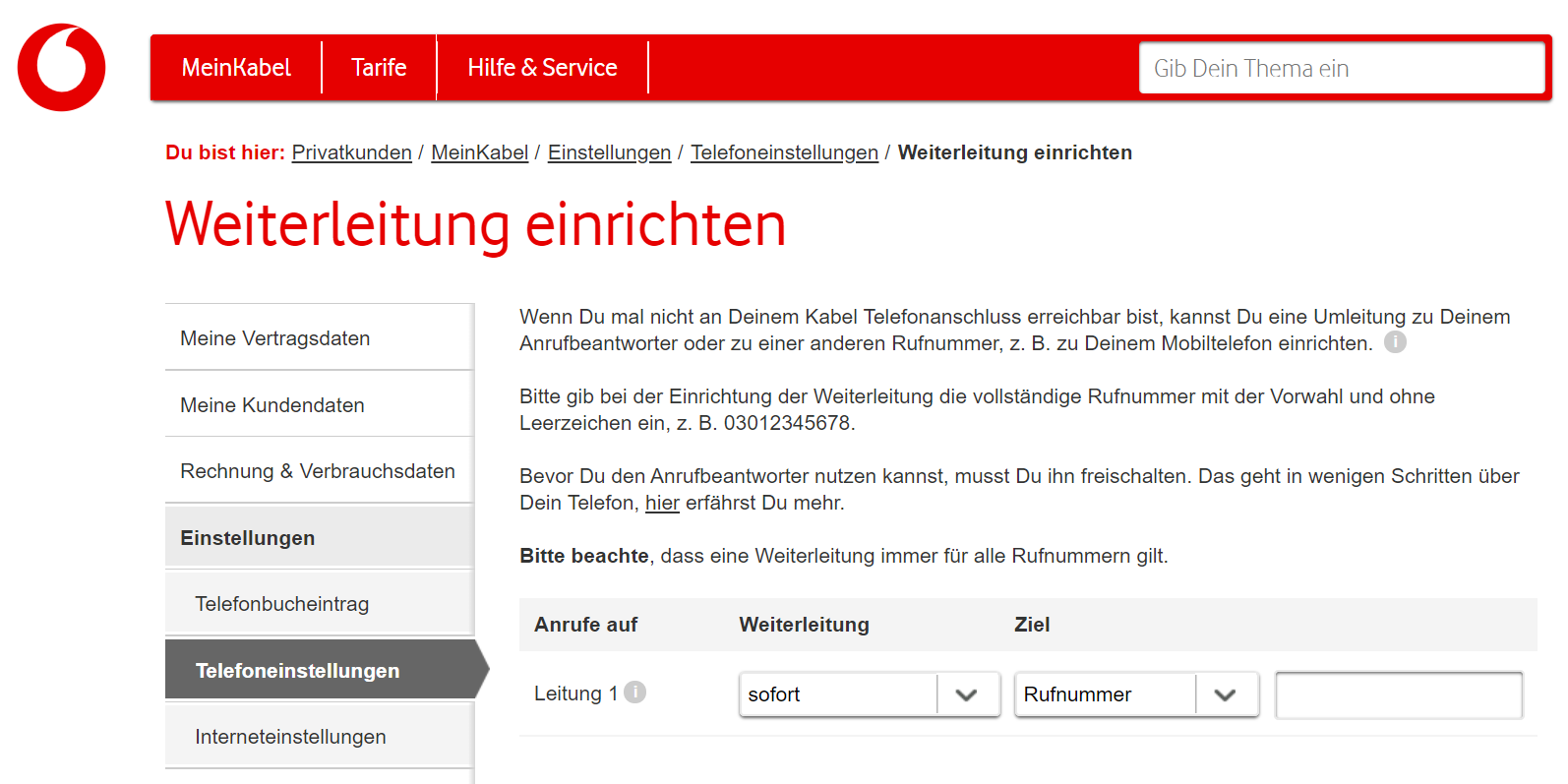This screenshot has width=1568, height=784.
Task: Go to Einstellungen breadcrumb link
Action: 609,152
